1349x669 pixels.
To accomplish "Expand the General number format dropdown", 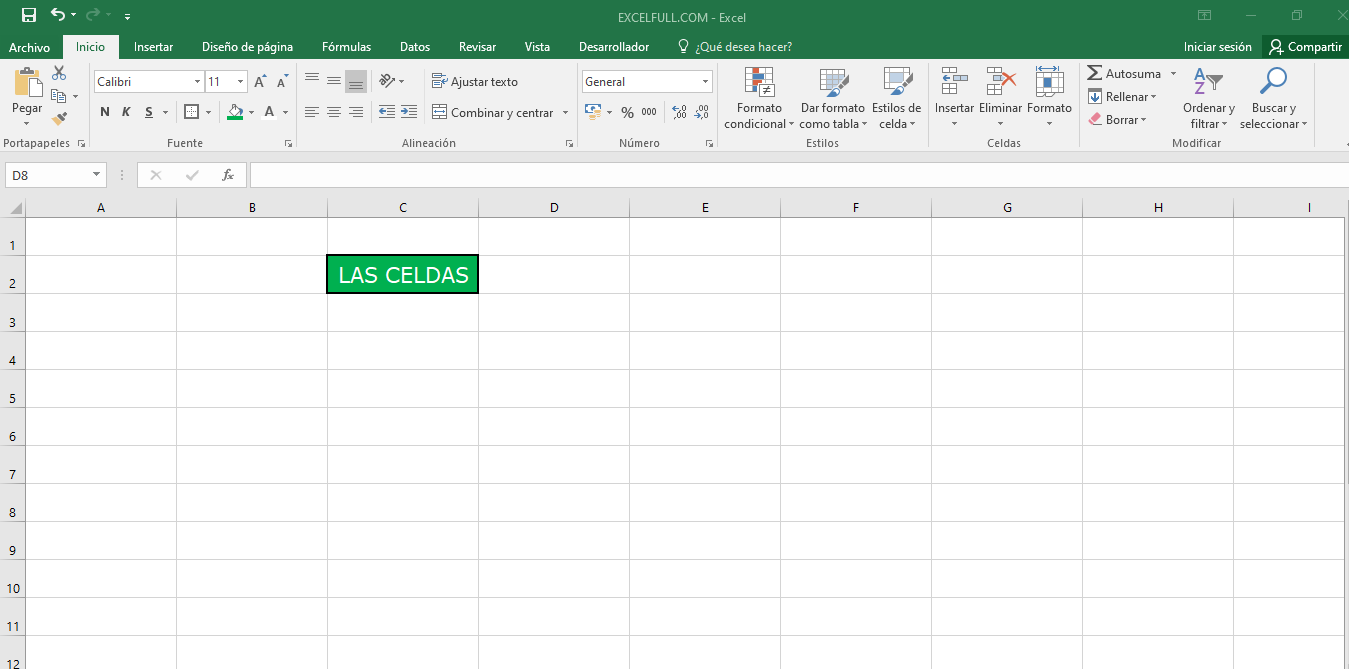I will [705, 82].
